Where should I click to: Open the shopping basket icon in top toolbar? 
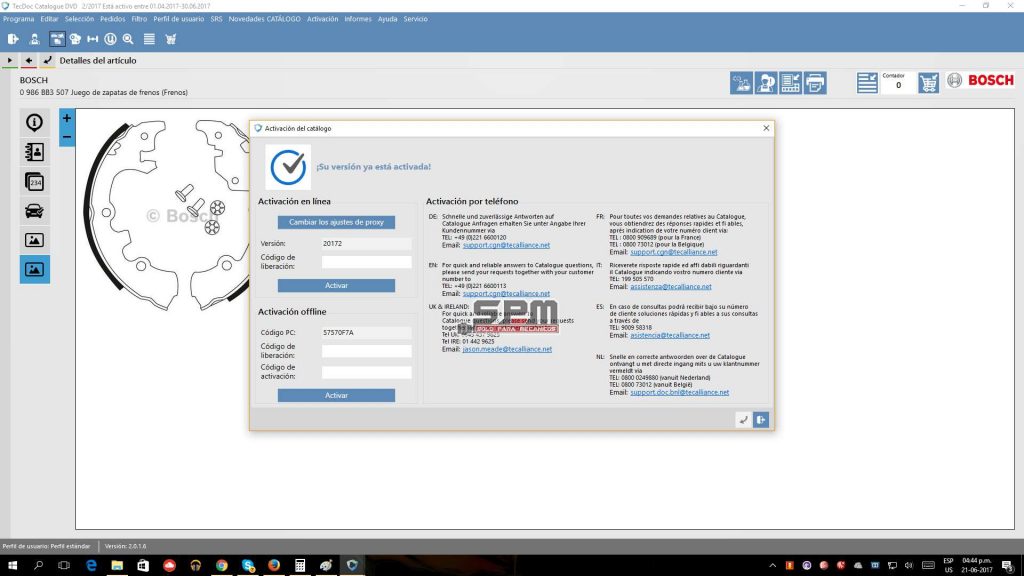pyautogui.click(x=170, y=39)
